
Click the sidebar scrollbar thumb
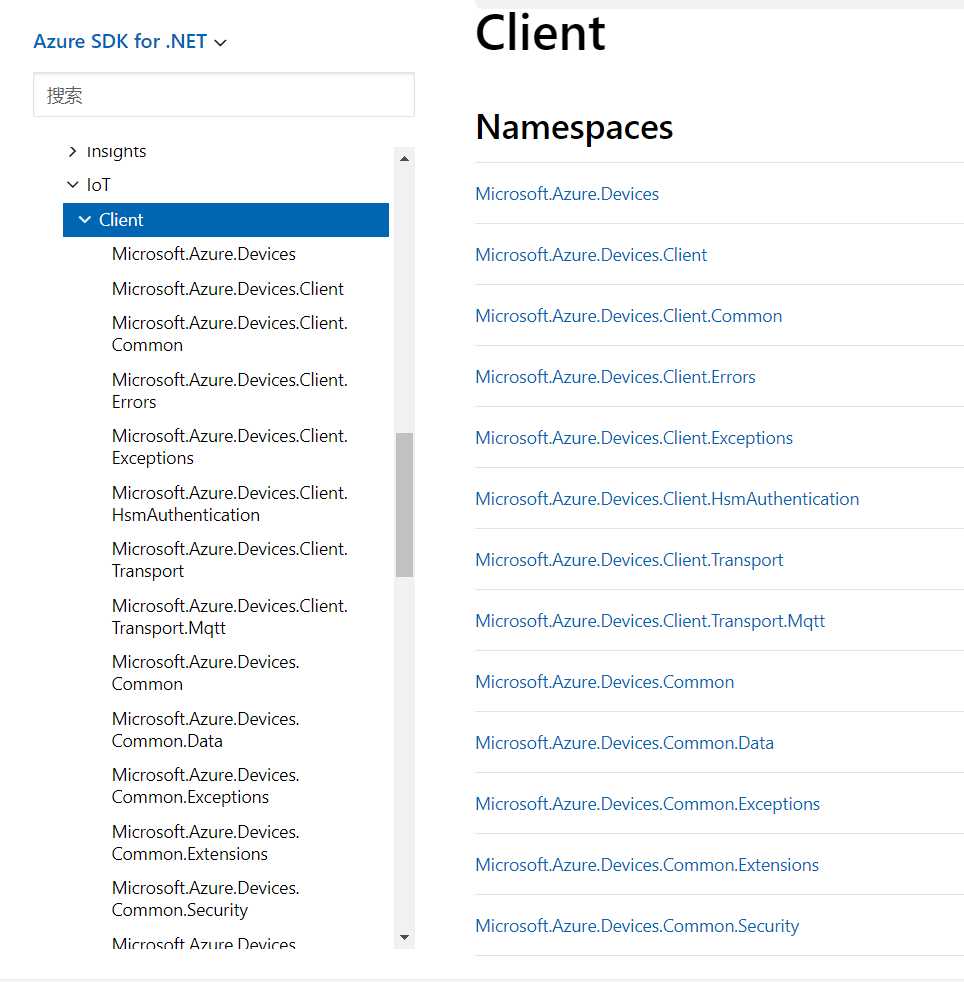[405, 505]
